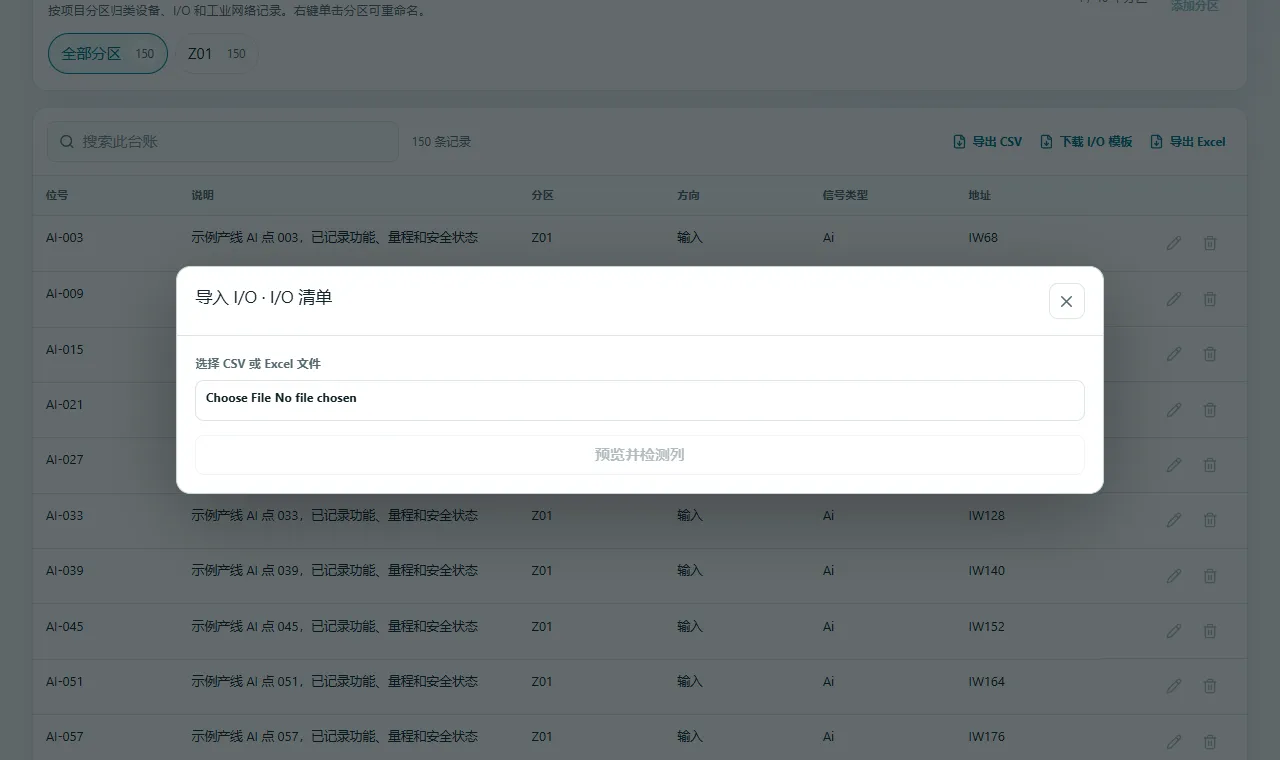Click address cell IW68
This screenshot has width=1280, height=760.
pyautogui.click(x=983, y=238)
